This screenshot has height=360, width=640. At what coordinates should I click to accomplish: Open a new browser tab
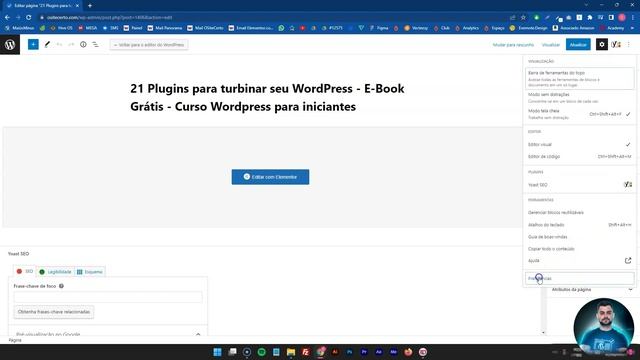pos(90,6)
